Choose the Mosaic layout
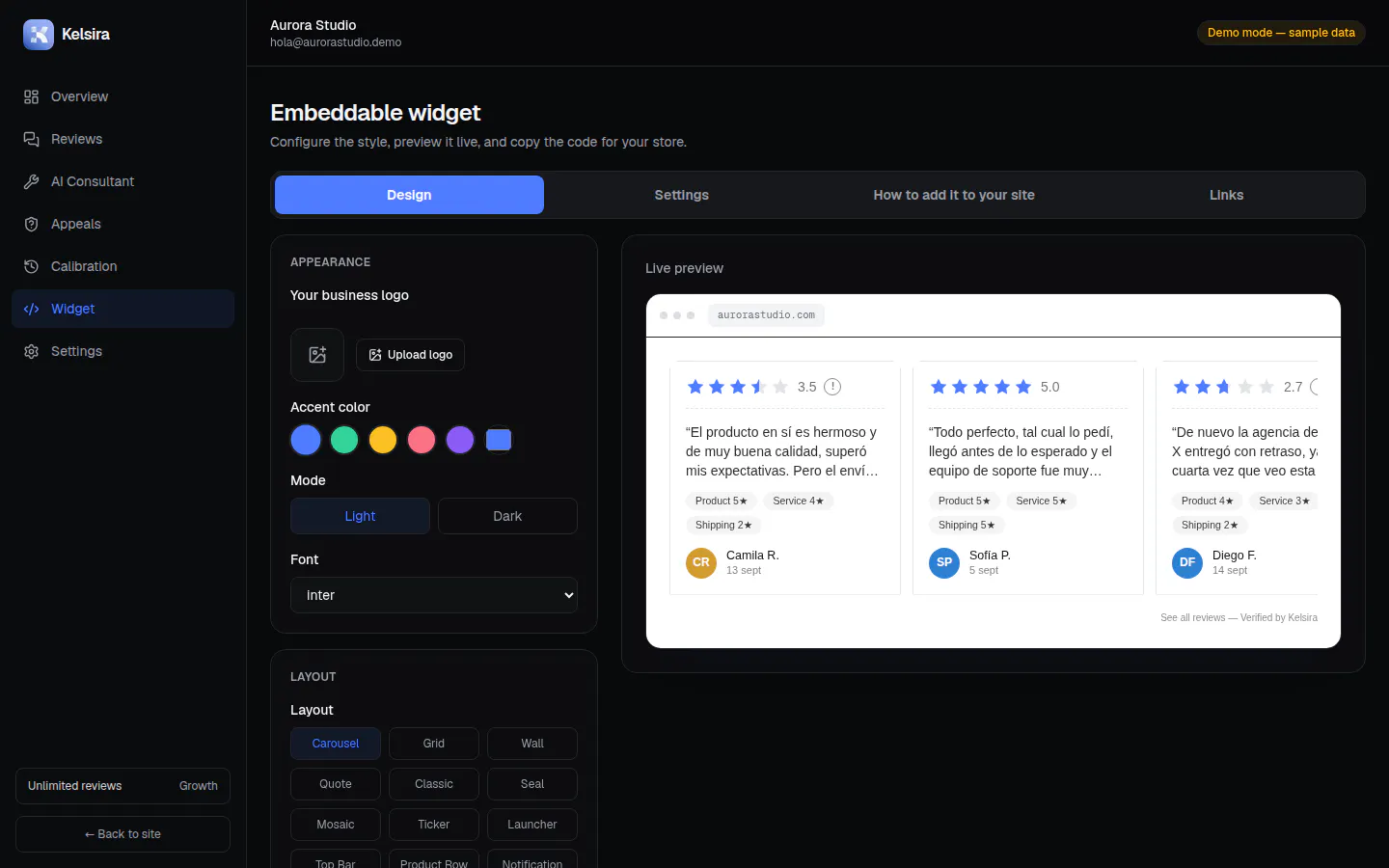The image size is (1389, 868). click(336, 825)
